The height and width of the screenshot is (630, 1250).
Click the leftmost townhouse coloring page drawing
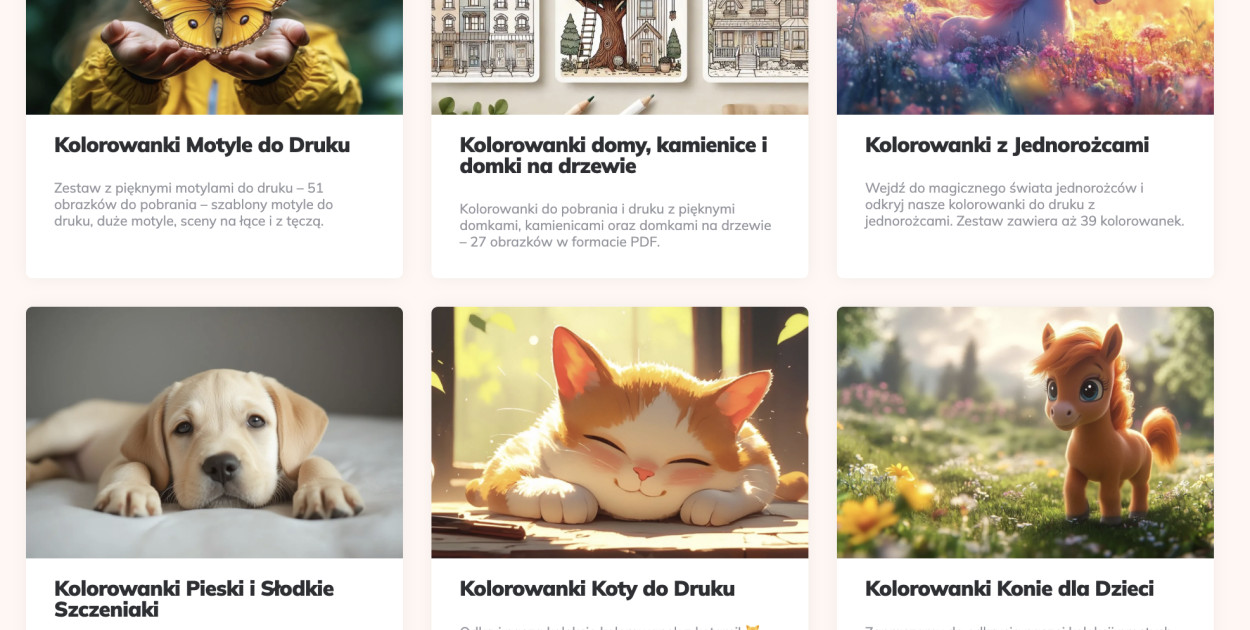point(484,38)
